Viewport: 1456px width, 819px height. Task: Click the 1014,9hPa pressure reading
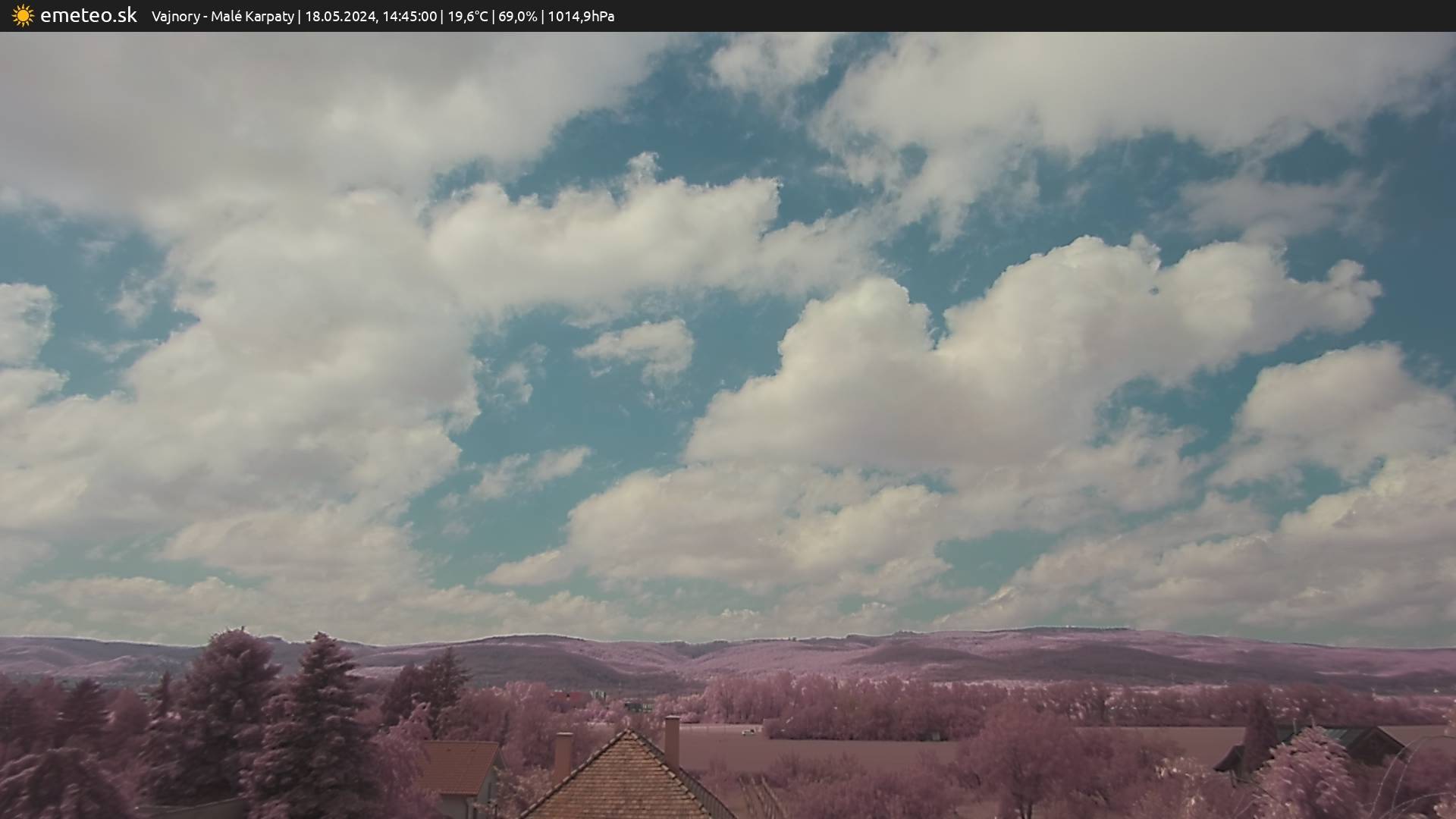coord(581,17)
